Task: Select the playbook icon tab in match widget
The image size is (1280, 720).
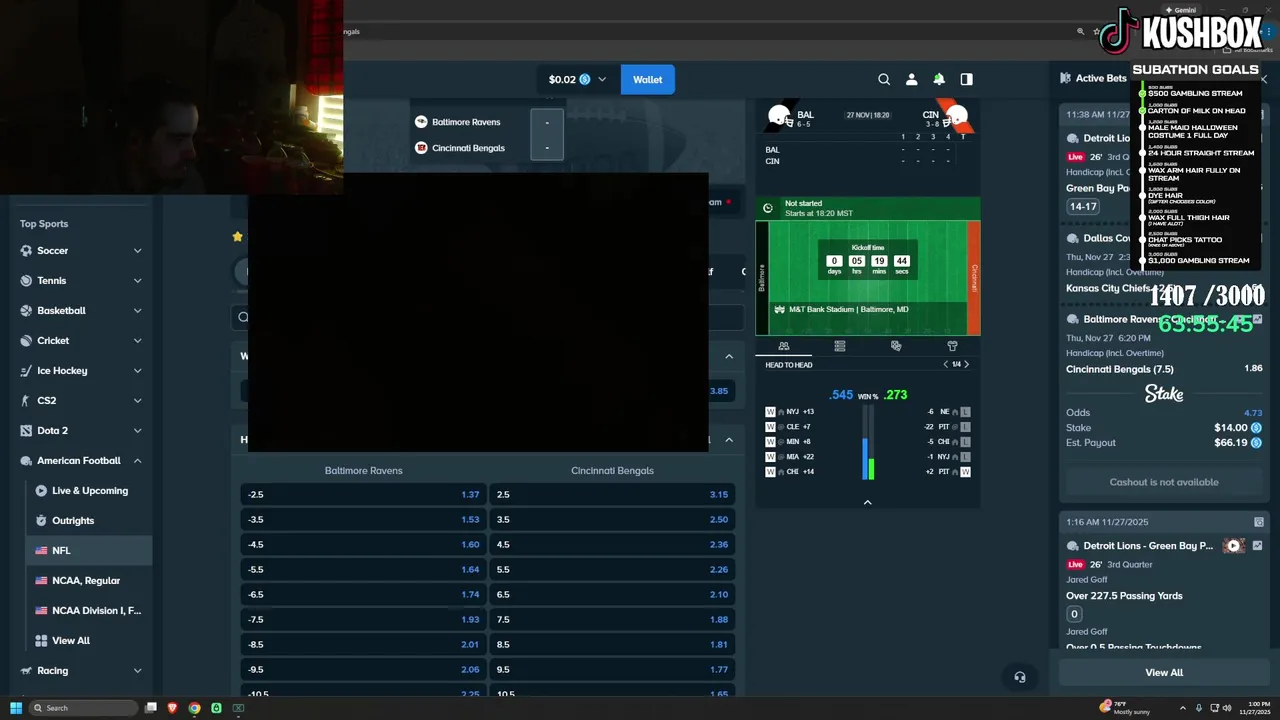Action: [x=896, y=346]
